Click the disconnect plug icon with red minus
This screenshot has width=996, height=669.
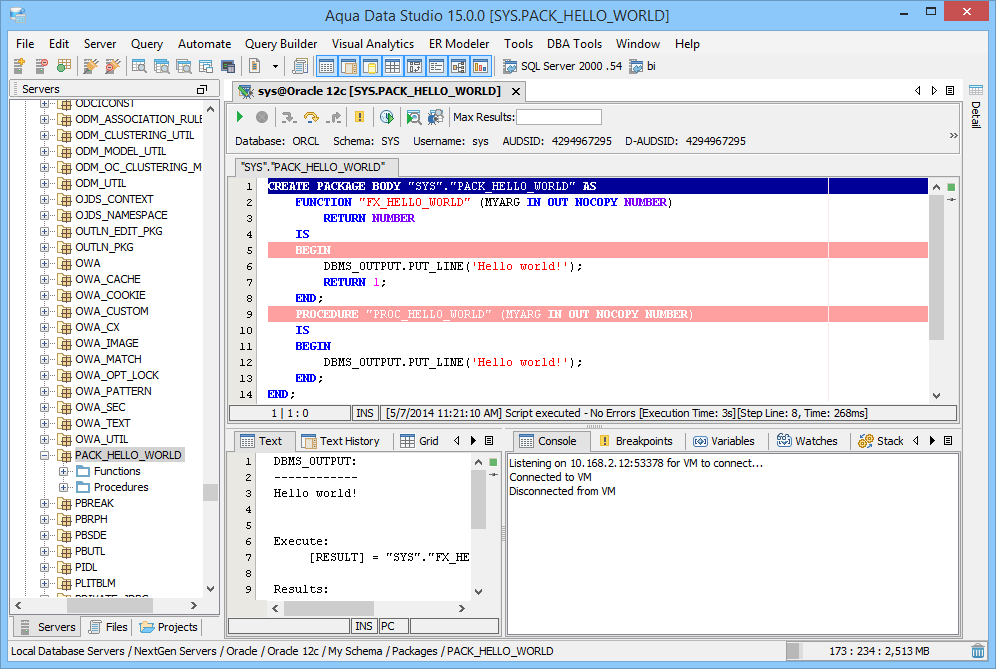click(112, 65)
